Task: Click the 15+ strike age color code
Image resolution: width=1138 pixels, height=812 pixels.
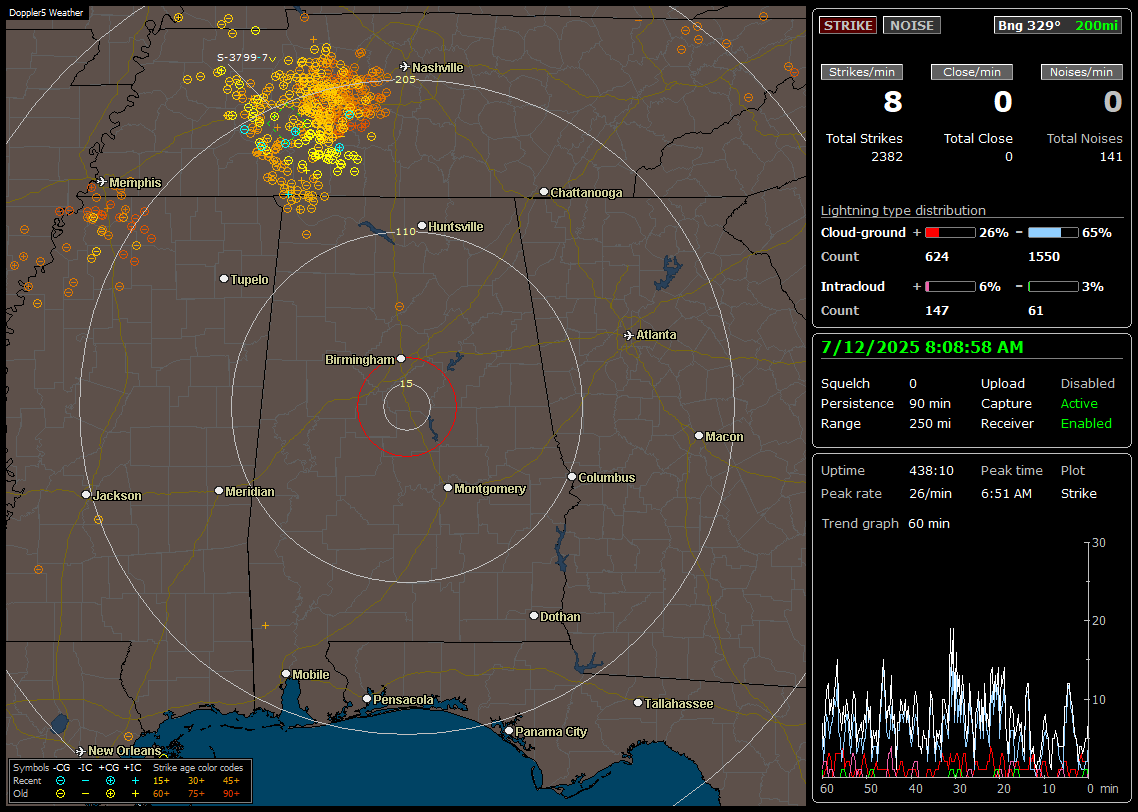Action: tap(161, 781)
